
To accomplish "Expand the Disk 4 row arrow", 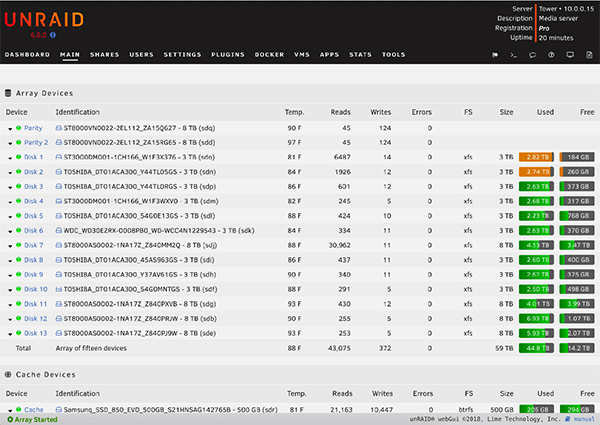I will pyautogui.click(x=10, y=202).
